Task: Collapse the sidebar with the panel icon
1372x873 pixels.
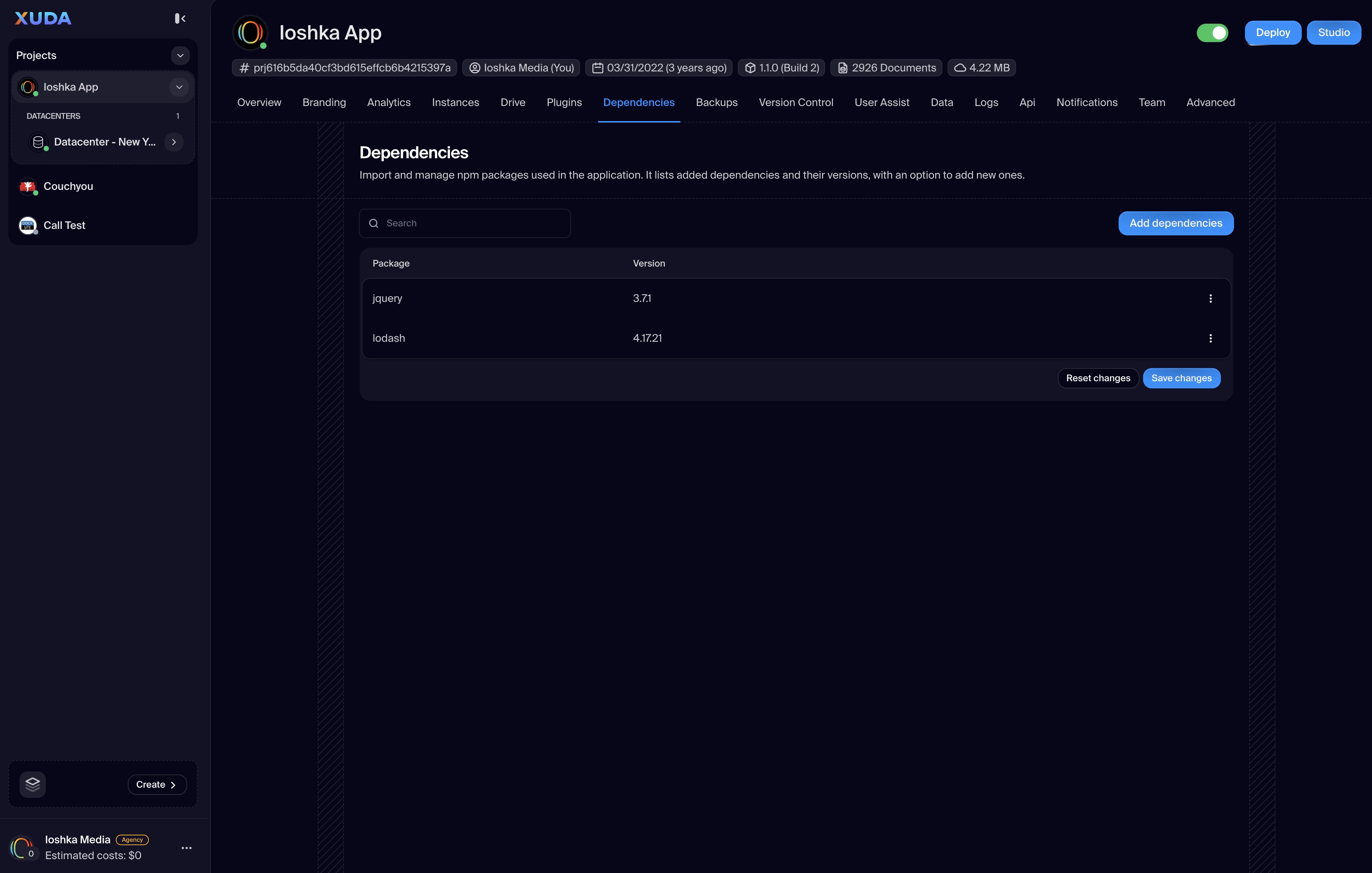Action: pyautogui.click(x=180, y=19)
